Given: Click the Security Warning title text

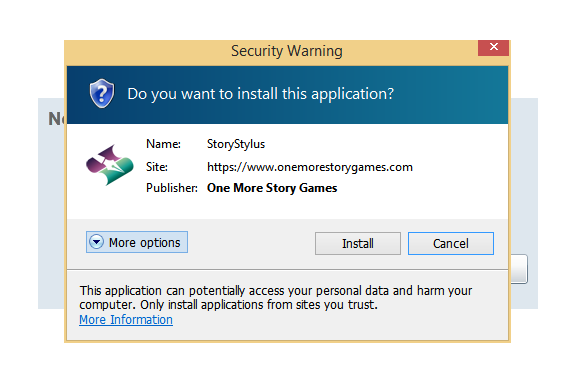Looking at the screenshot, I should pos(287,51).
